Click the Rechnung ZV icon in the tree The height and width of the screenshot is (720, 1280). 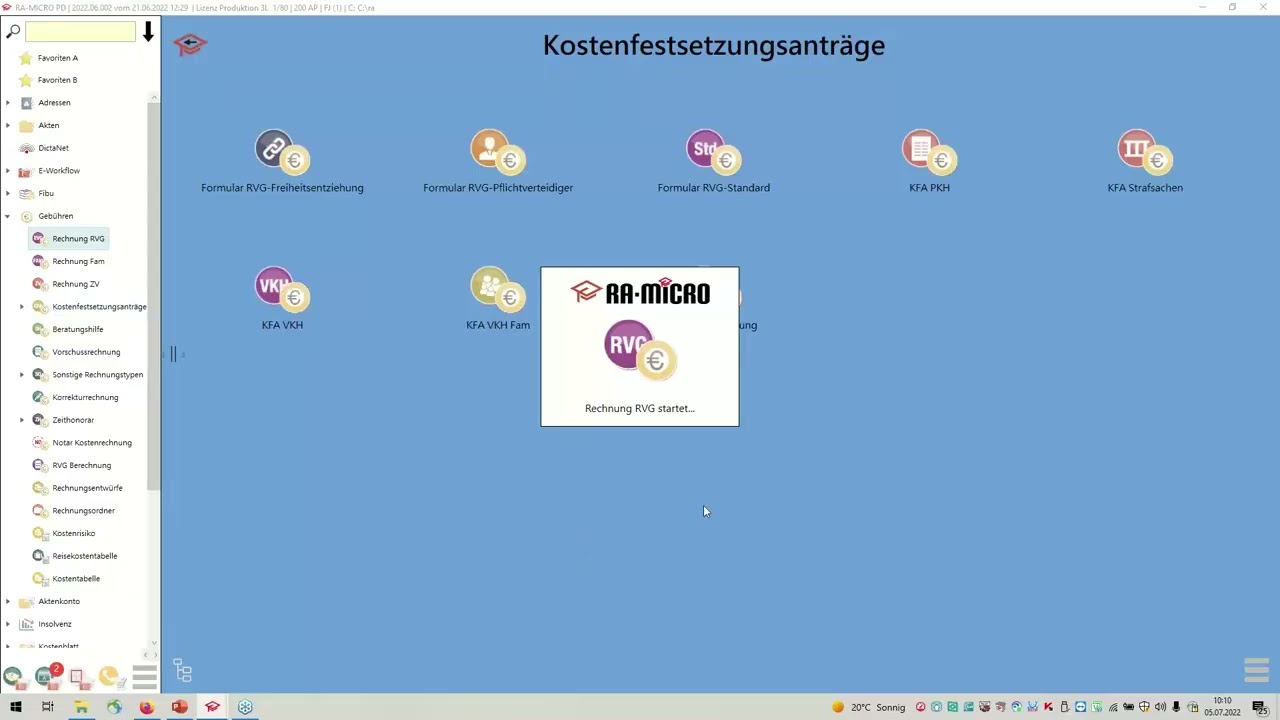pyautogui.click(x=39, y=284)
